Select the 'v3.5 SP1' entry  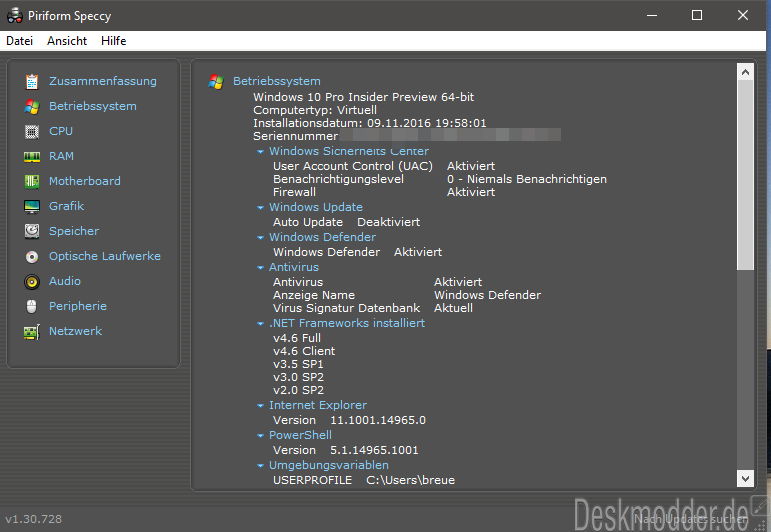click(298, 364)
